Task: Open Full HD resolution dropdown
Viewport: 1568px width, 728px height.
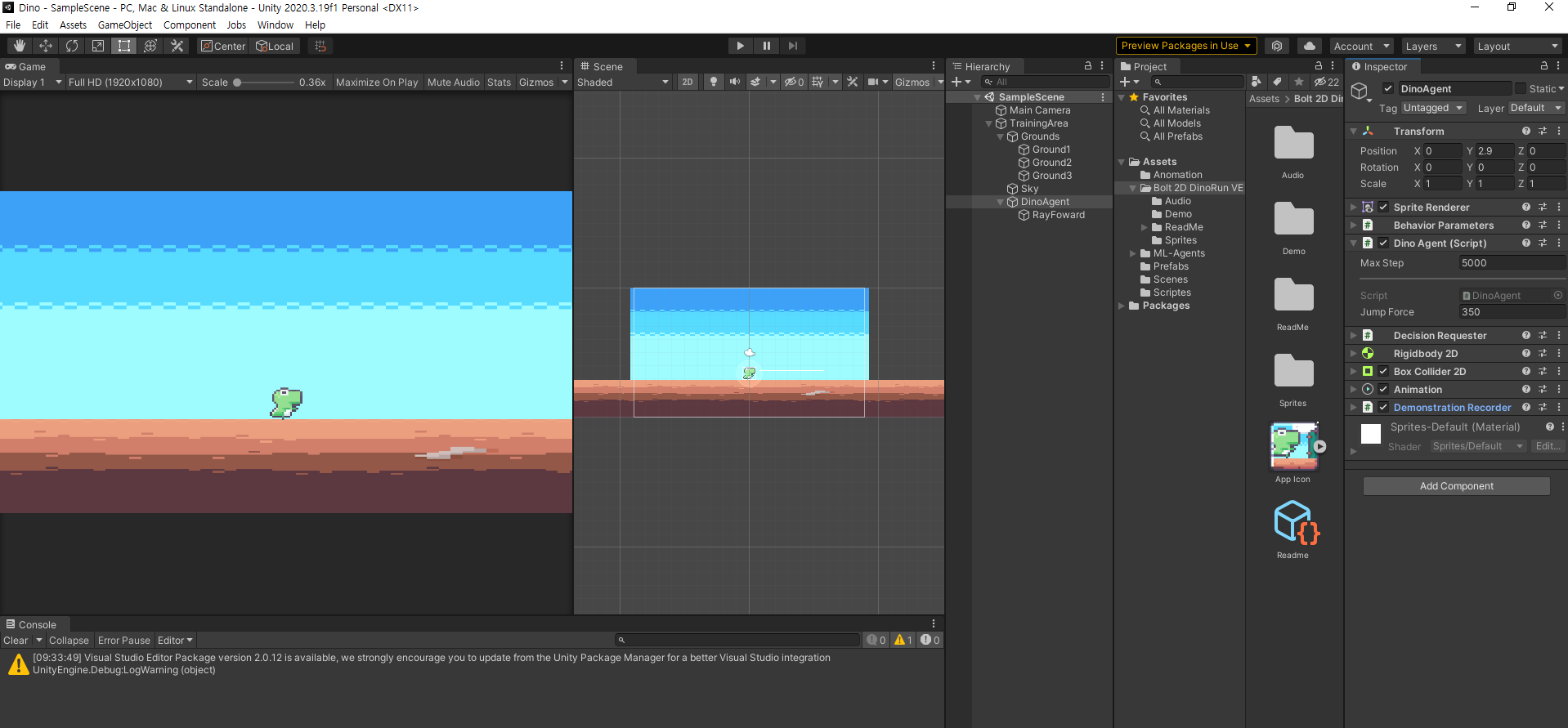Action: coord(131,83)
